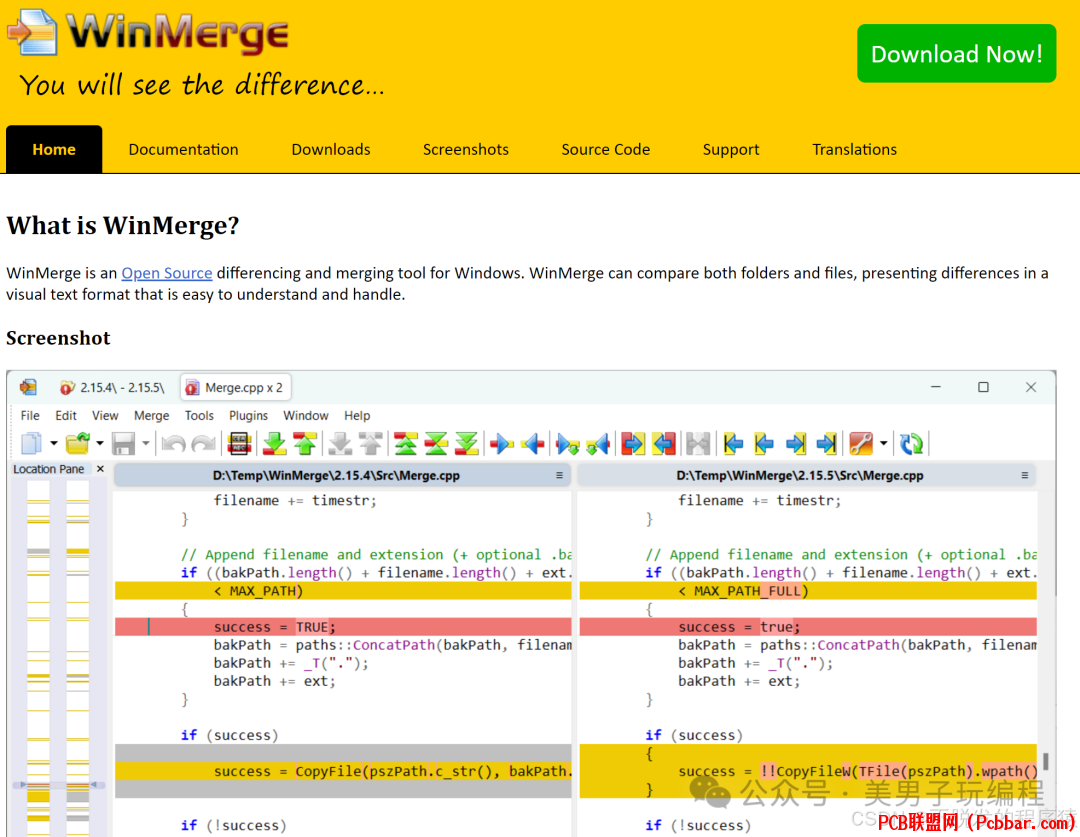Screen dimensions: 1080x837
Task: Click the grayed-out Previous Conflict up arrow
Action: 371,444
